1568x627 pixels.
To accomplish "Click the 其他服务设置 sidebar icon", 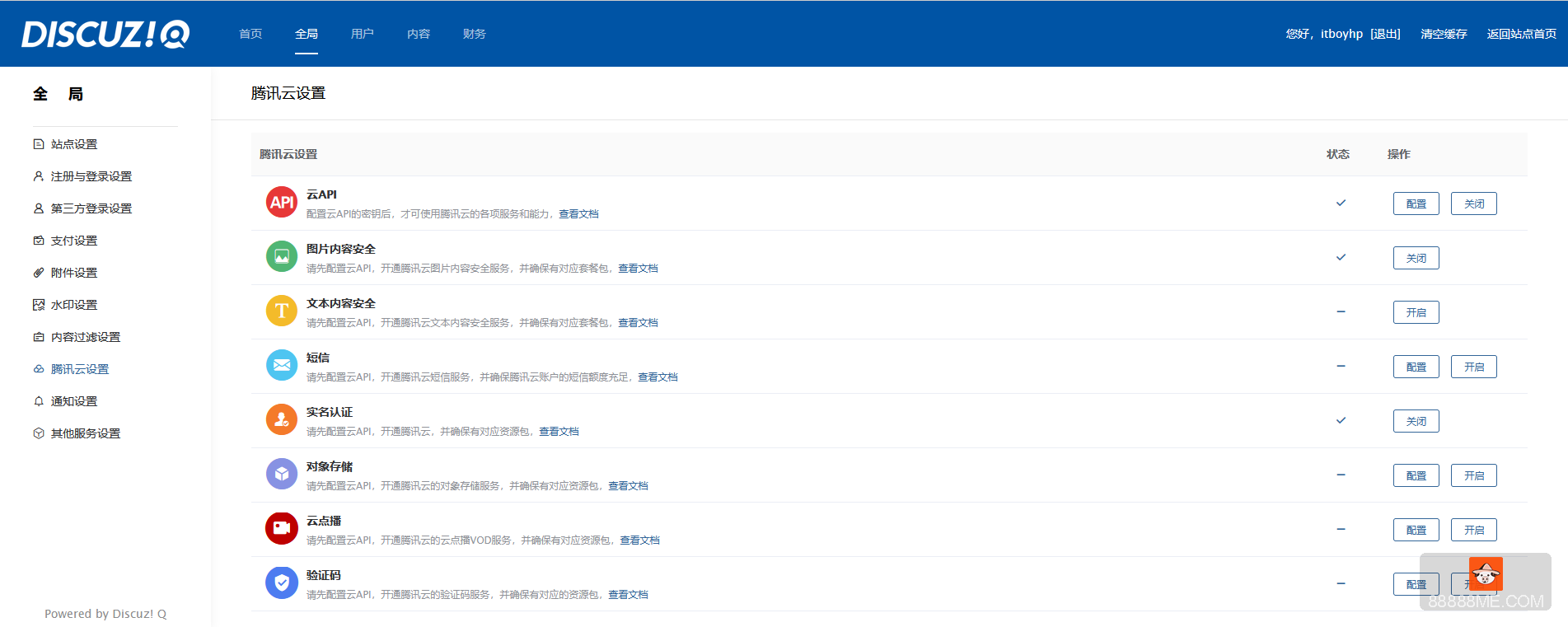I will pyautogui.click(x=39, y=433).
